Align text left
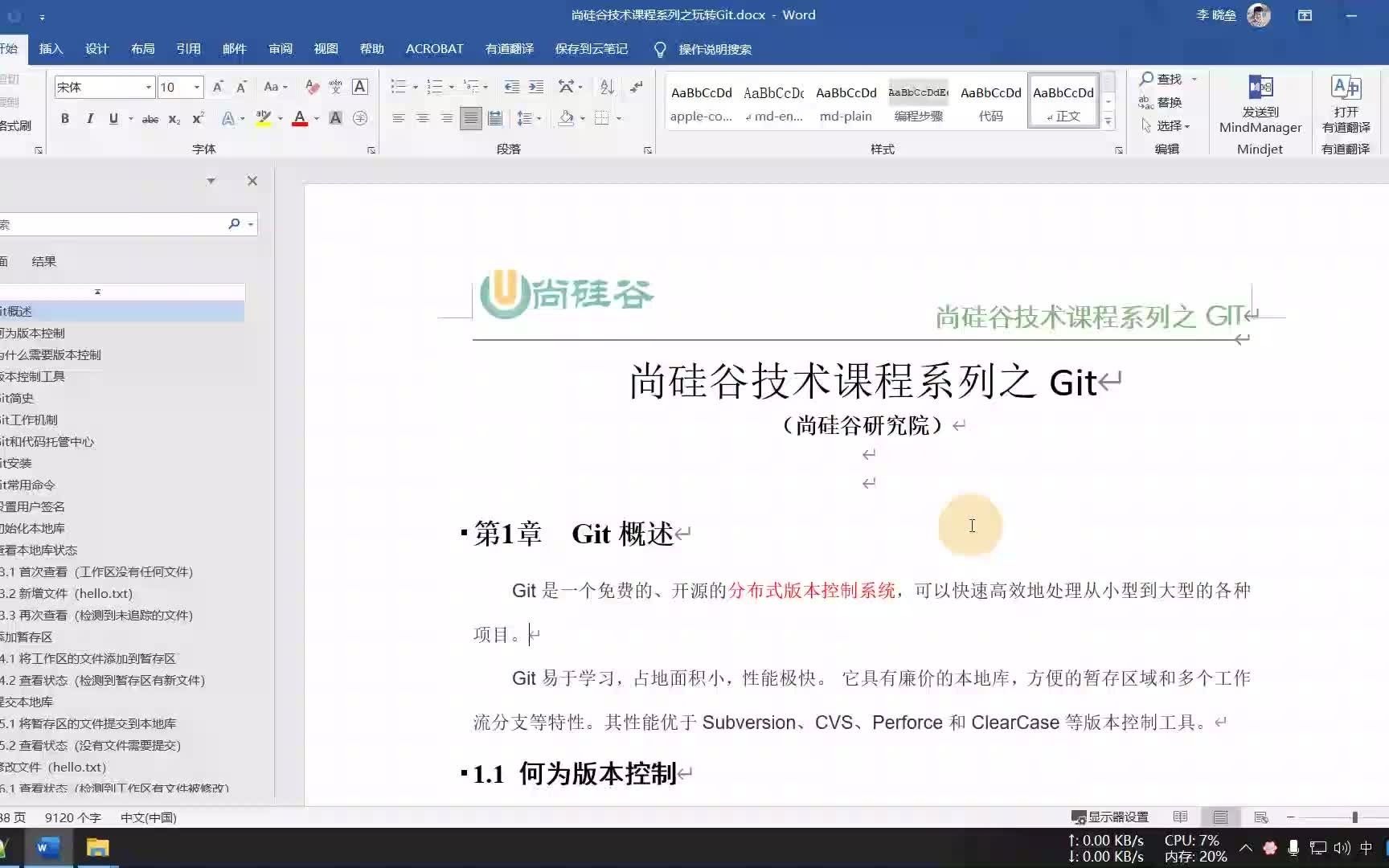Image resolution: width=1389 pixels, height=868 pixels. tap(399, 119)
